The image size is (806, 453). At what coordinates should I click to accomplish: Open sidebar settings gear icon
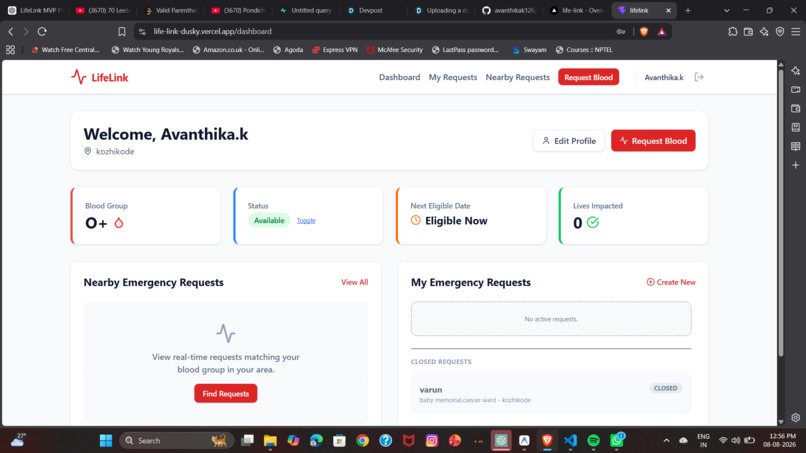coord(796,418)
